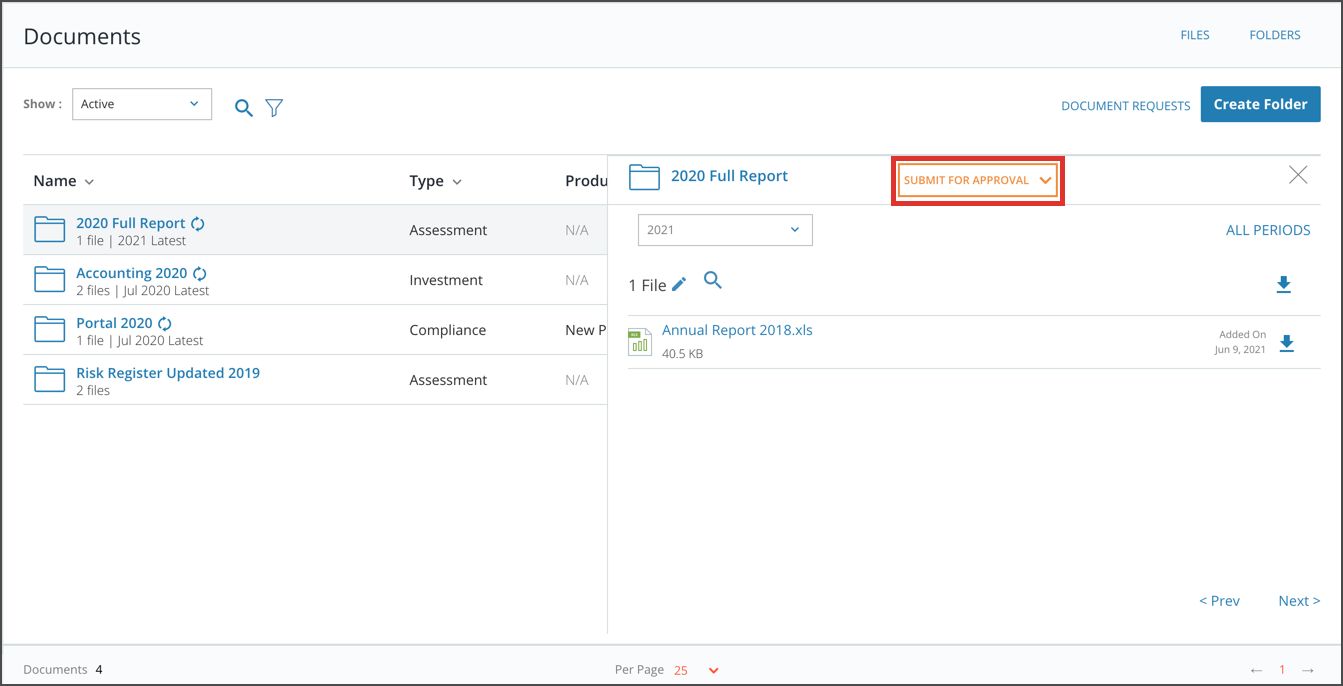
Task: Click the folder icon in detail panel header
Action: (644, 178)
